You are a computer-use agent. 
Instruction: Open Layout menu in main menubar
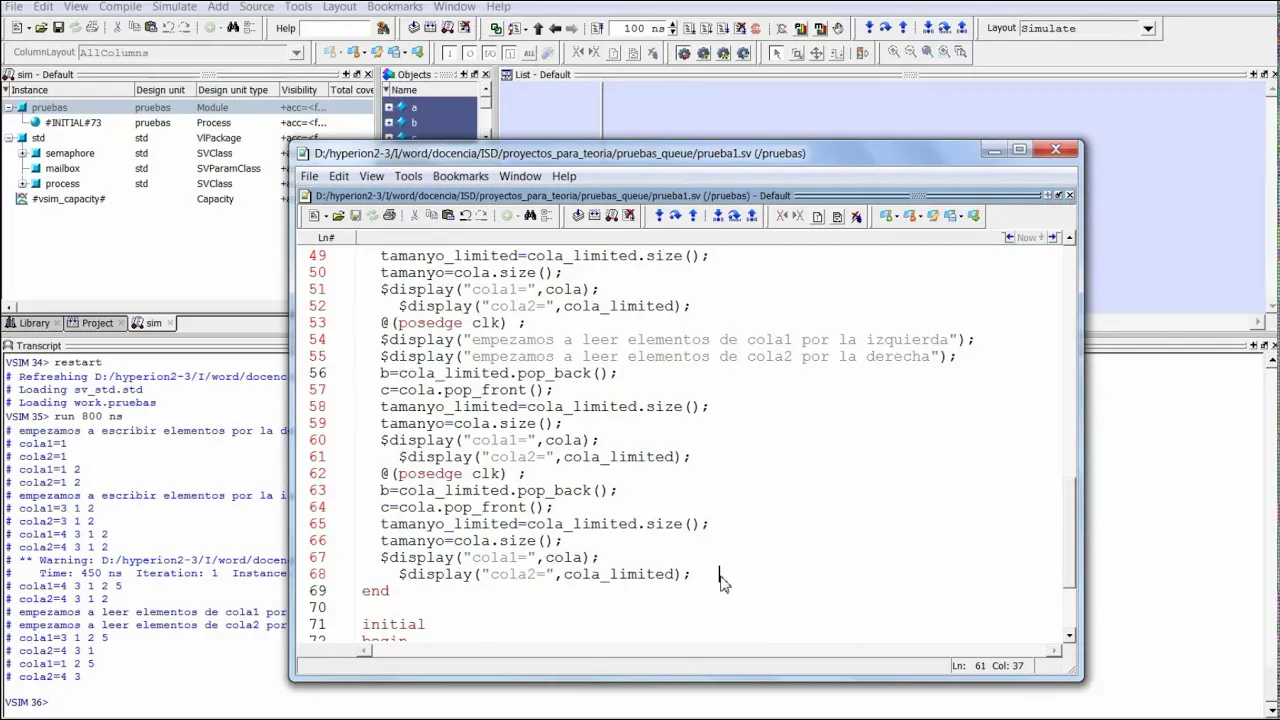pos(339,7)
